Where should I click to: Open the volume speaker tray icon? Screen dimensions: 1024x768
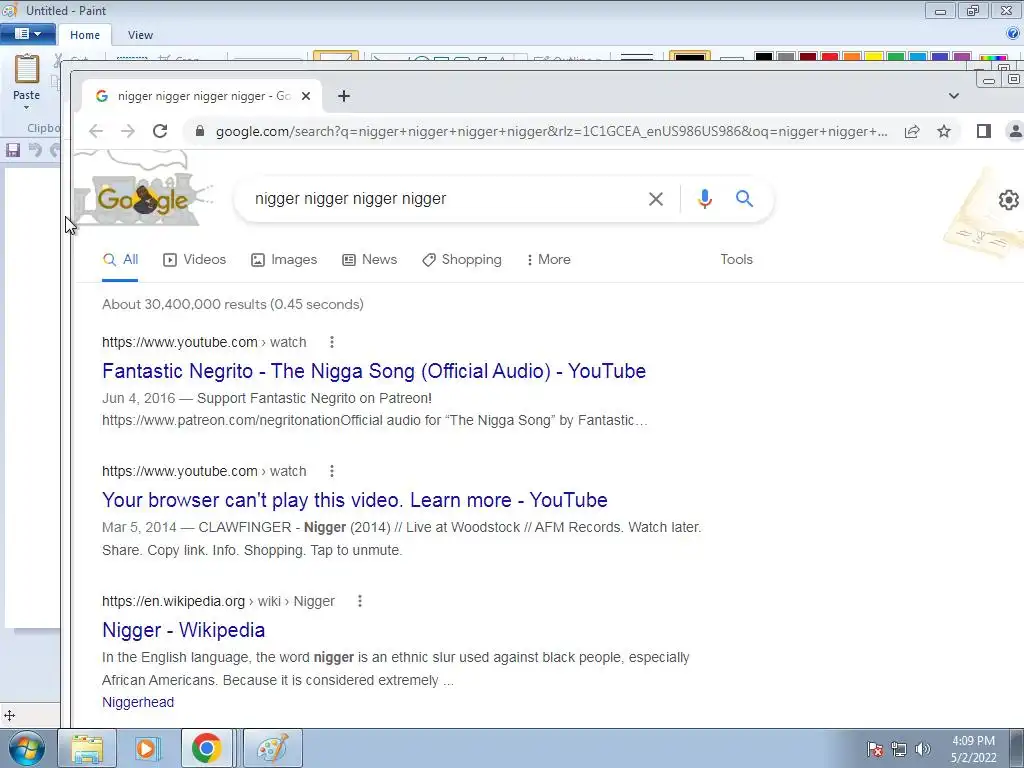tap(922, 749)
